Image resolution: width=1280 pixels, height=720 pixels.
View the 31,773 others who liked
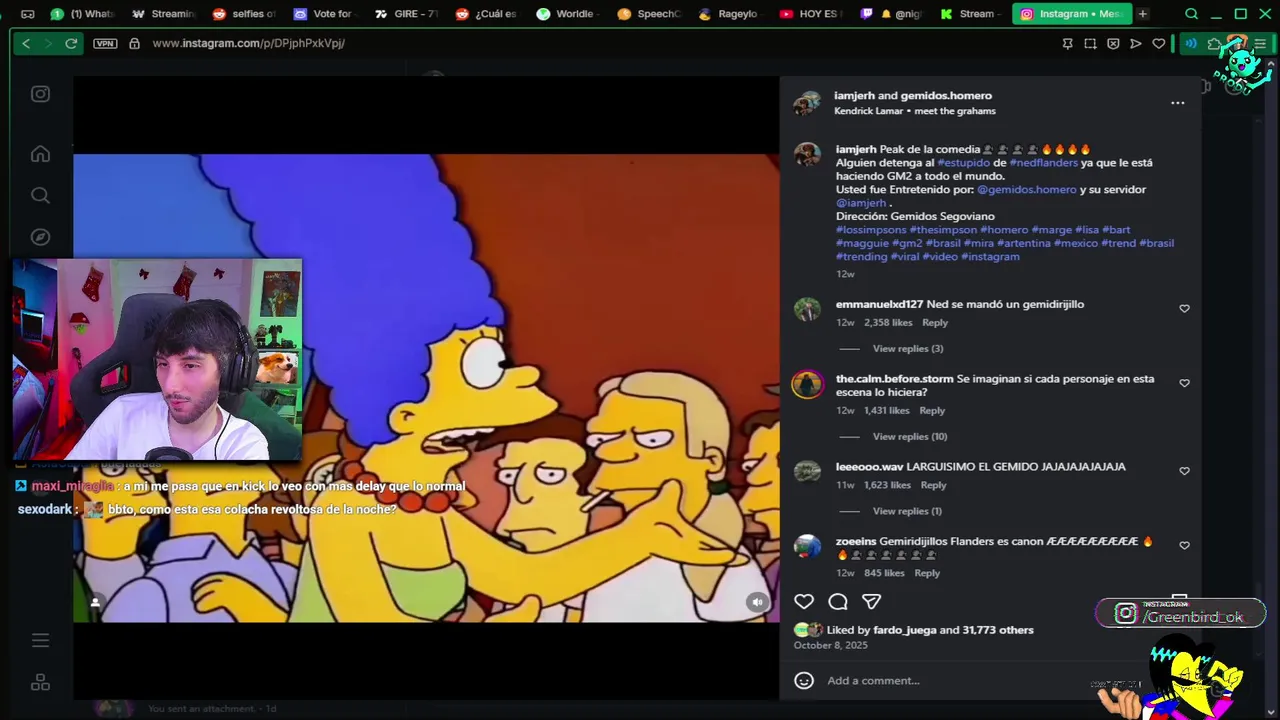998,630
